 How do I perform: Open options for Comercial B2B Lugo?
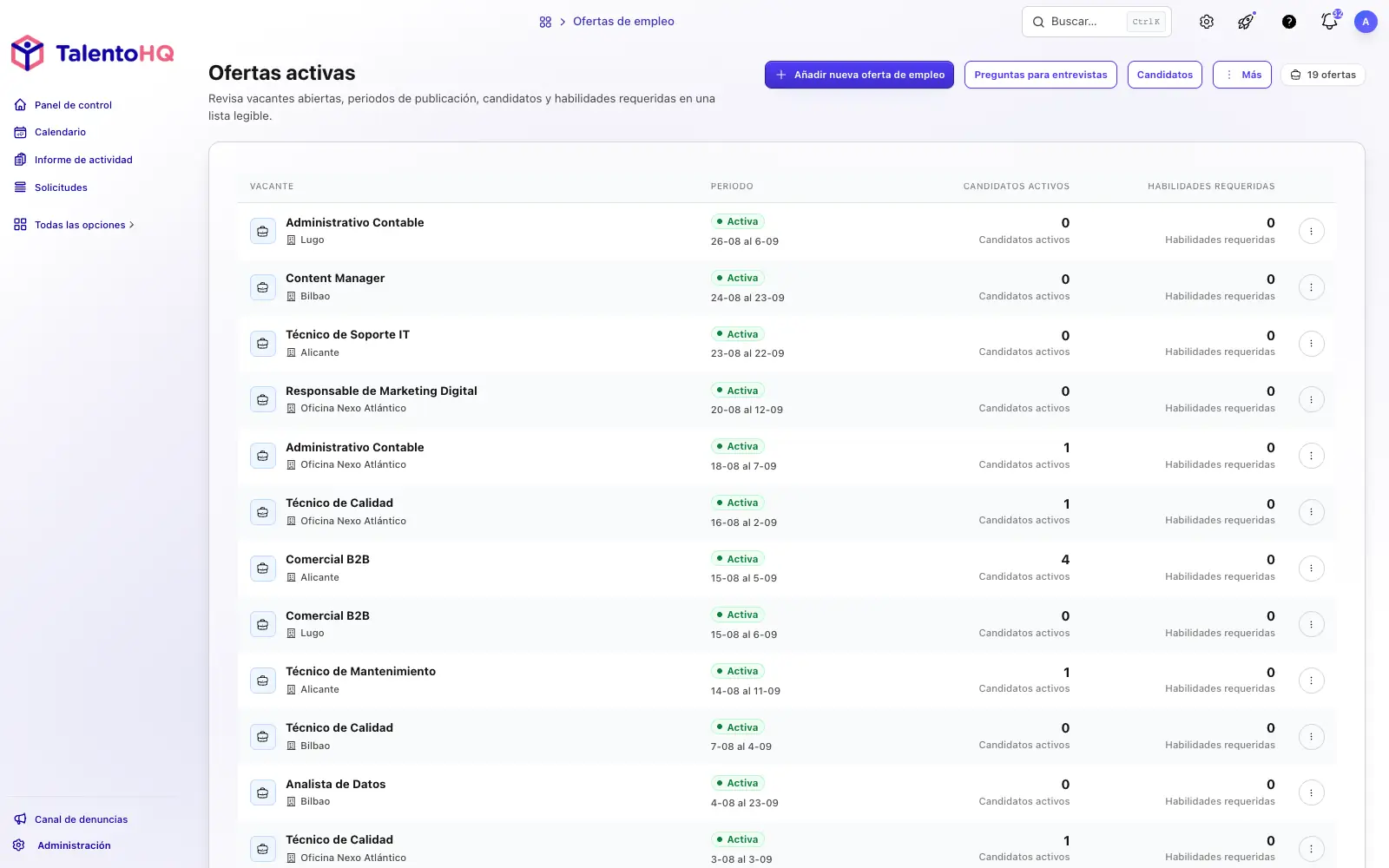click(x=1311, y=624)
